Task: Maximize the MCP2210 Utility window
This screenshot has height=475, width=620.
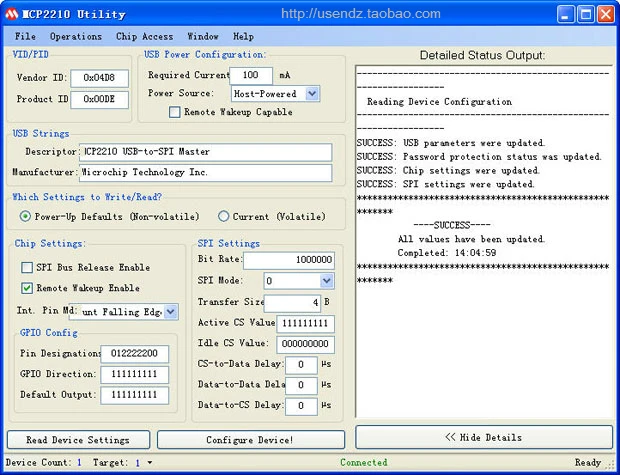Action: tap(587, 14)
